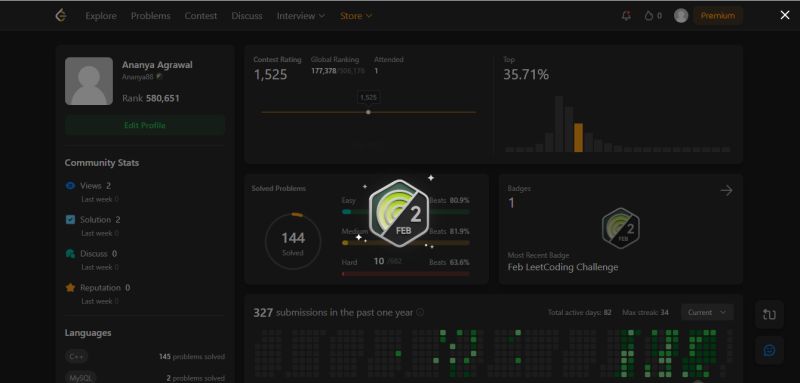Click the Edit Profile button

[x=145, y=125]
